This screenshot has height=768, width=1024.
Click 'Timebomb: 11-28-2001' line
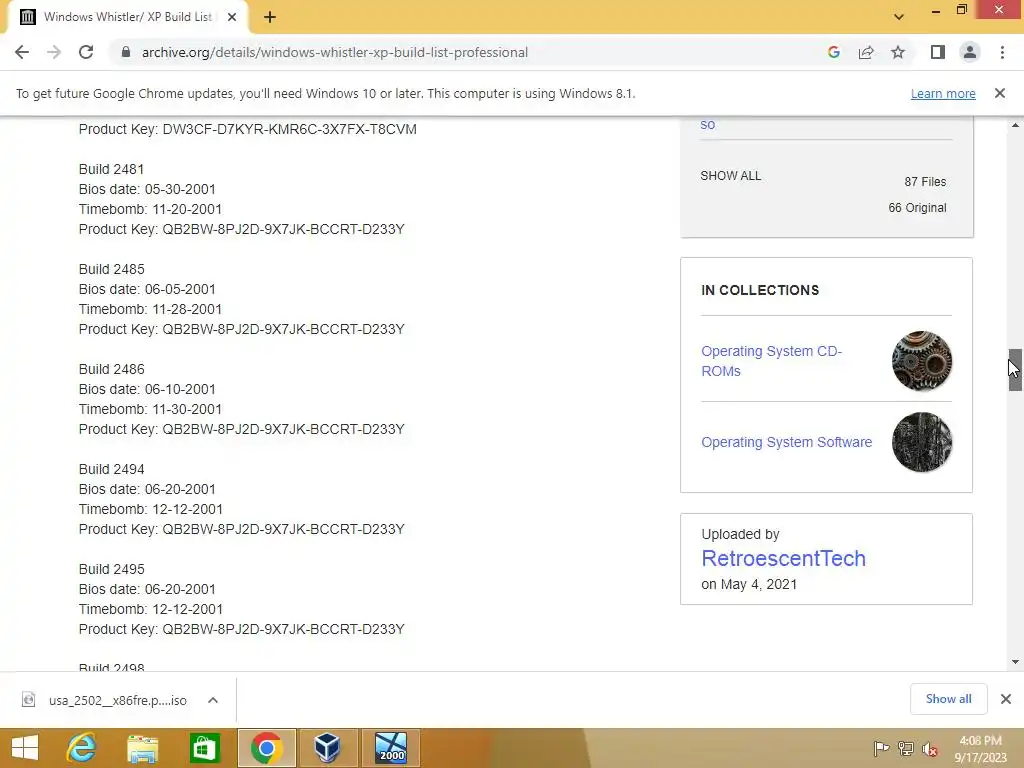coord(150,309)
